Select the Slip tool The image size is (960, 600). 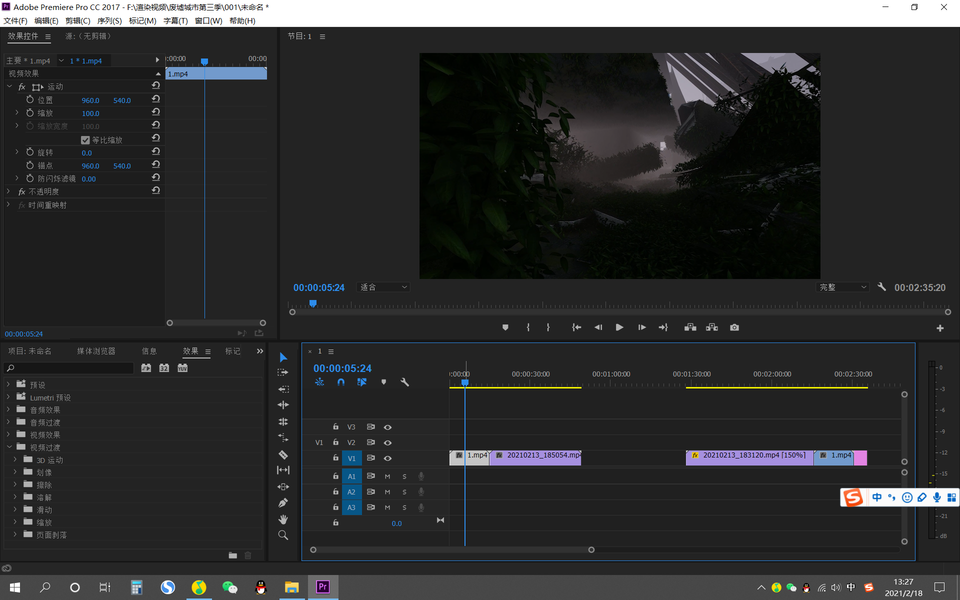[283, 470]
